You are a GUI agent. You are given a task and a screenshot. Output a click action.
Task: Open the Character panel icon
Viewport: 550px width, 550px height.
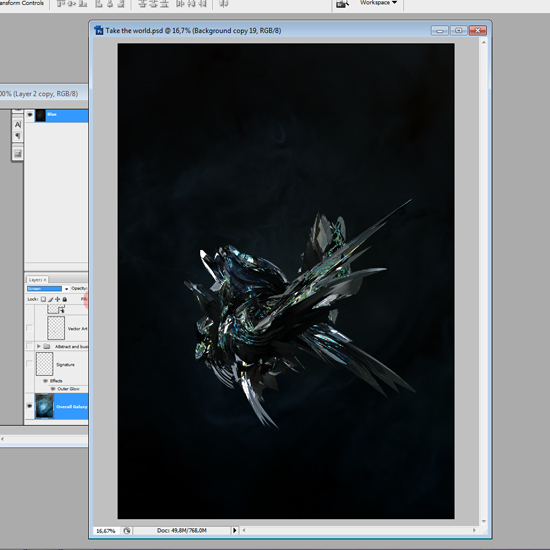(18, 125)
